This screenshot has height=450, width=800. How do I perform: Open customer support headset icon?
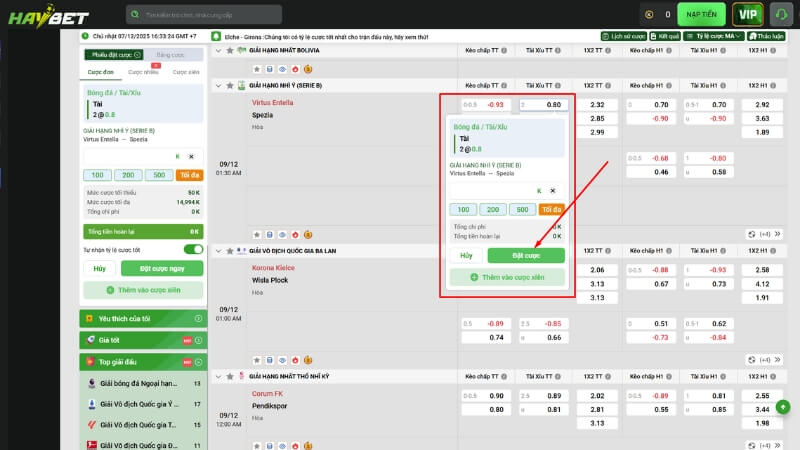click(x=781, y=14)
